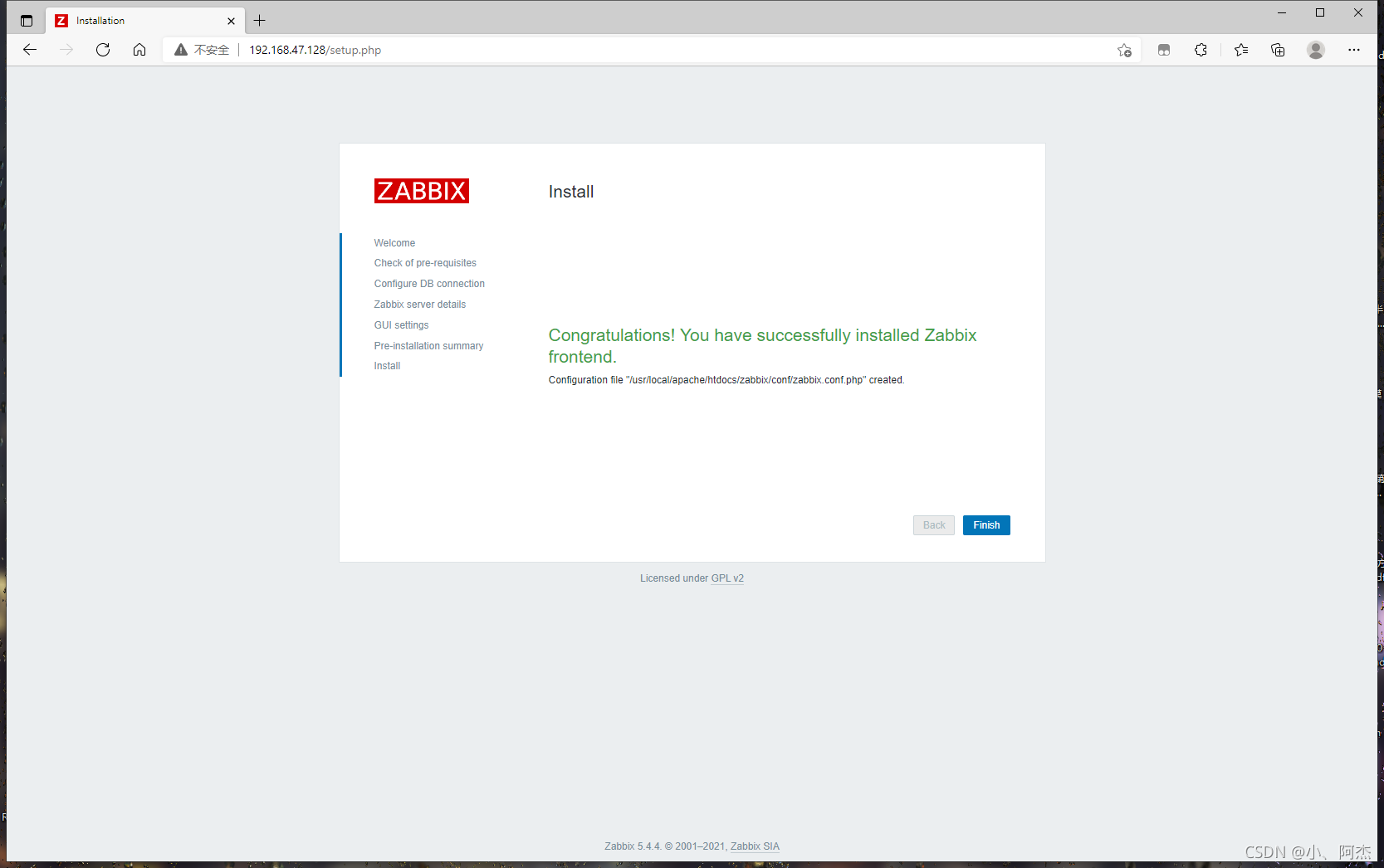Screen dimensions: 1384x868
Task: Go to the browser home page
Action: coord(139,50)
